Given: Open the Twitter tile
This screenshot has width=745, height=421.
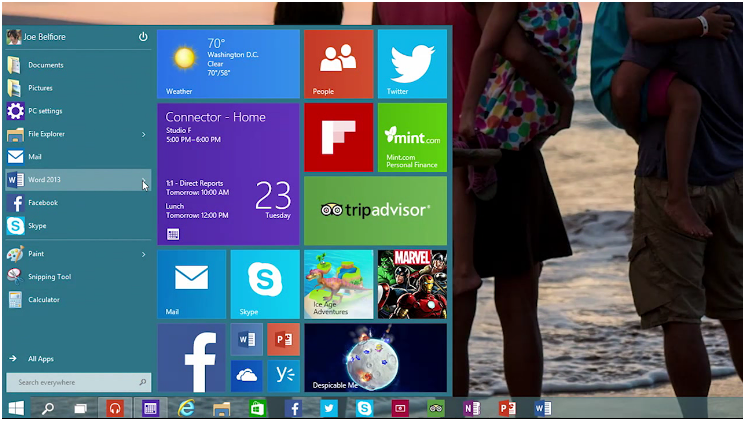Looking at the screenshot, I should 412,64.
